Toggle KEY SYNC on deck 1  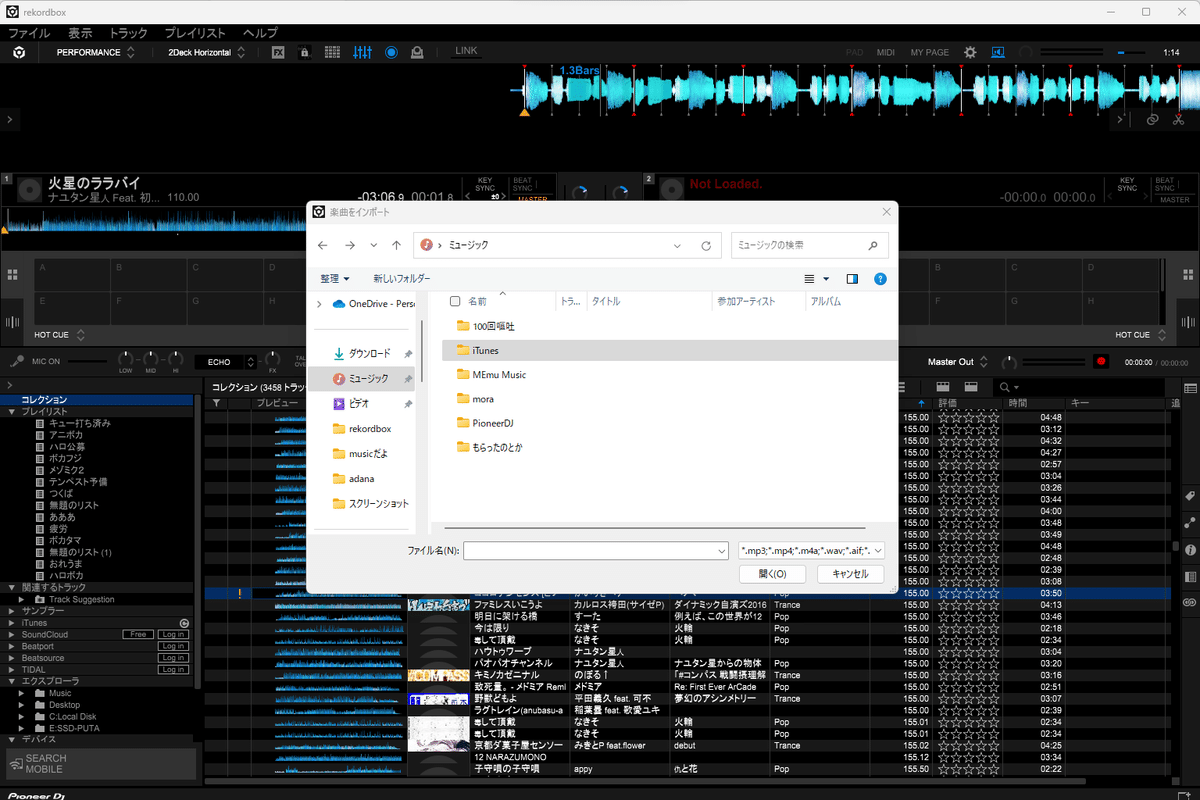point(486,184)
